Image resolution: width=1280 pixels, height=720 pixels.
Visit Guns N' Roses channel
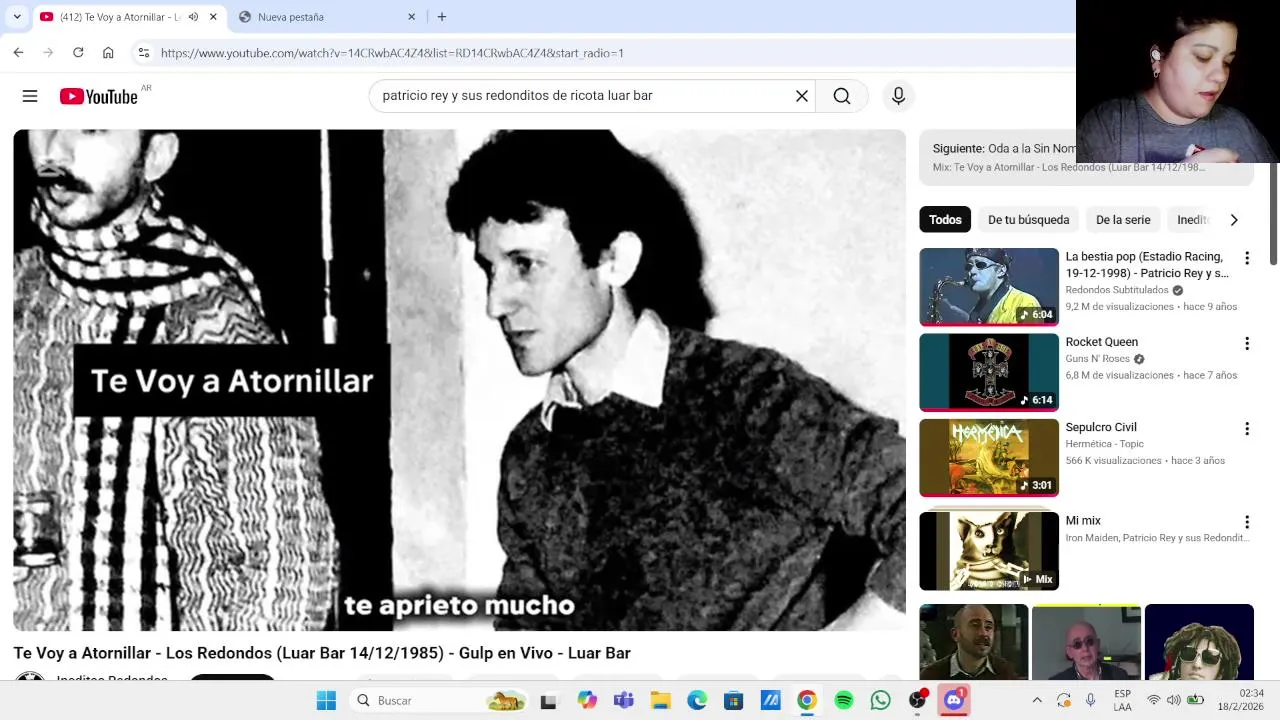coord(1098,359)
